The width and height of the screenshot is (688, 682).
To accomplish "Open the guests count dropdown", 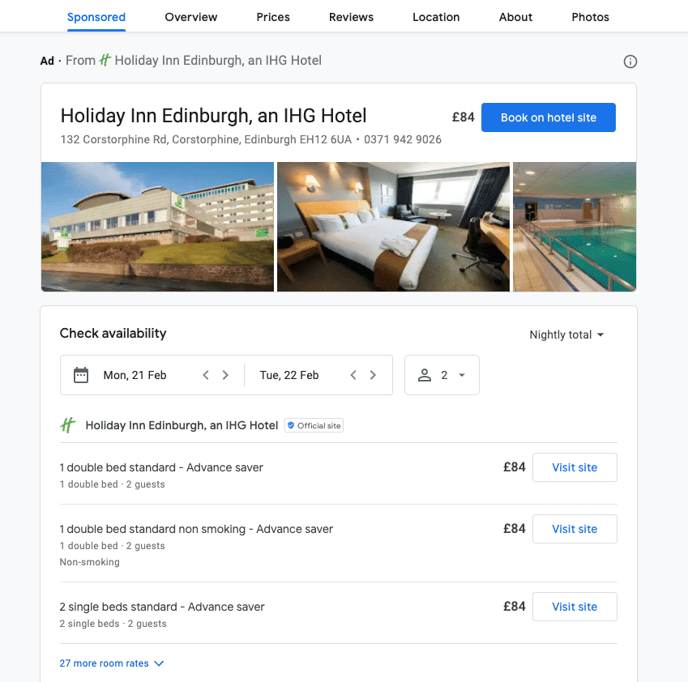I will coord(442,375).
